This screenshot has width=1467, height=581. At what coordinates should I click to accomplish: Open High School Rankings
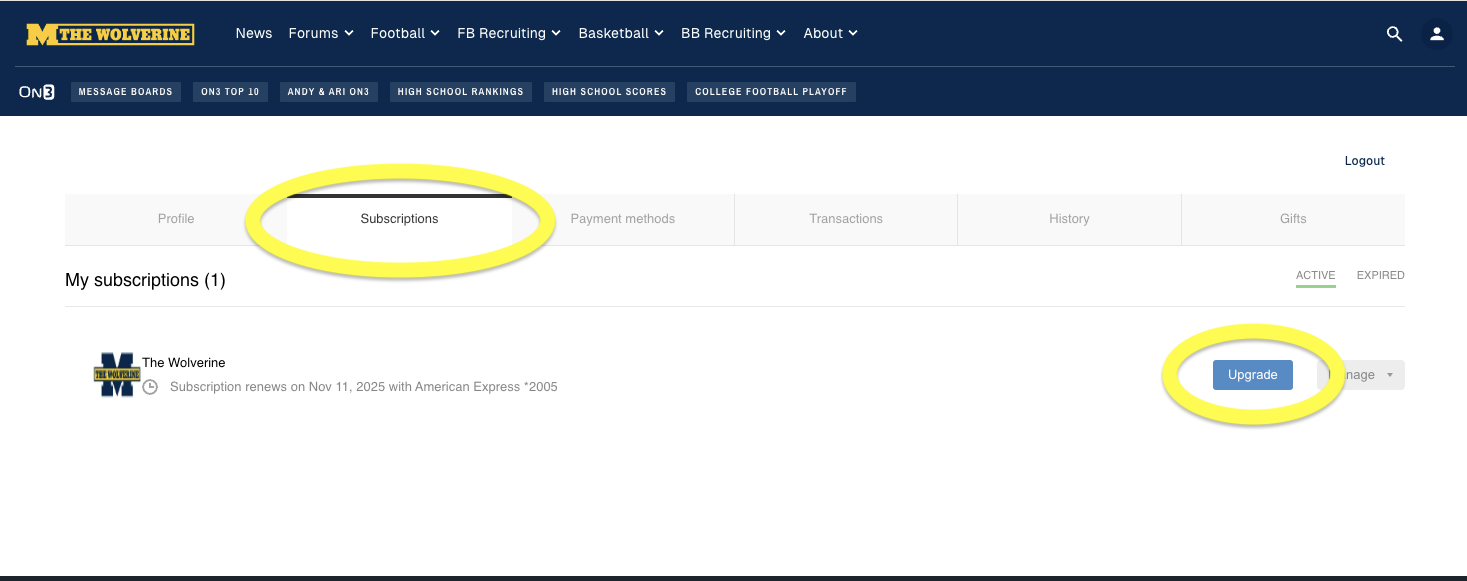click(461, 92)
